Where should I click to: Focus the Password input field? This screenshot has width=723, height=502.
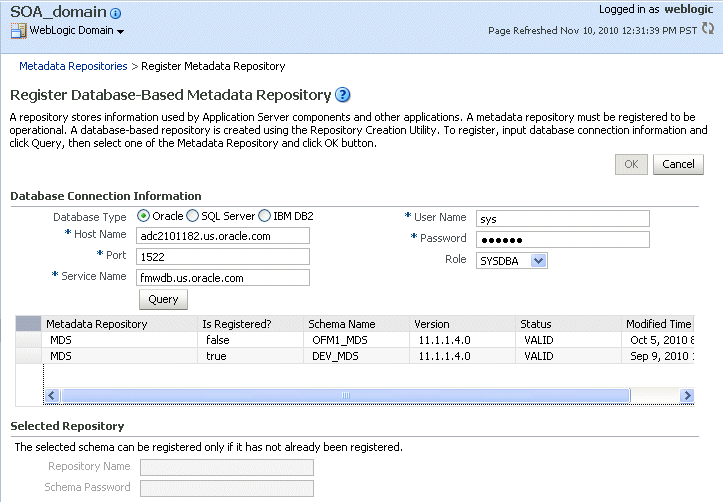pyautogui.click(x=563, y=240)
